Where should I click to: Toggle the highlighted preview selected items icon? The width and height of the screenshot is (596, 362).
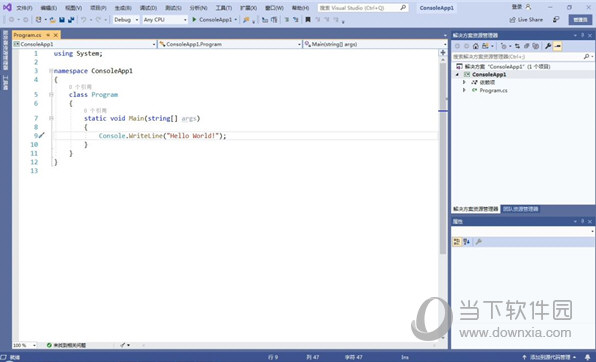click(x=557, y=46)
